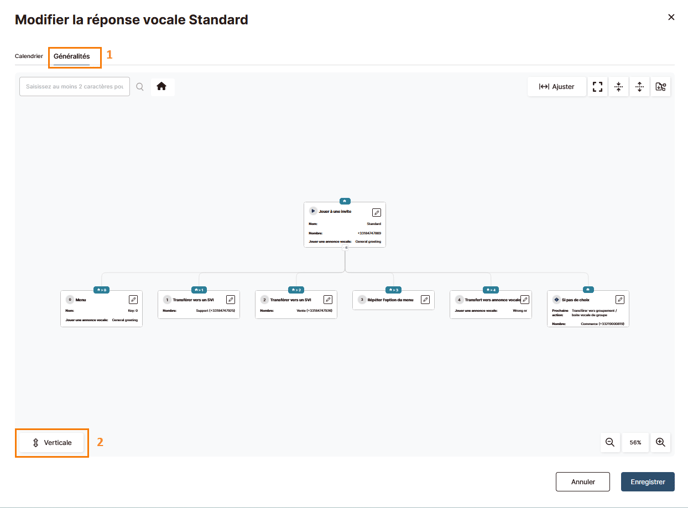Edit the Menu node

133,300
